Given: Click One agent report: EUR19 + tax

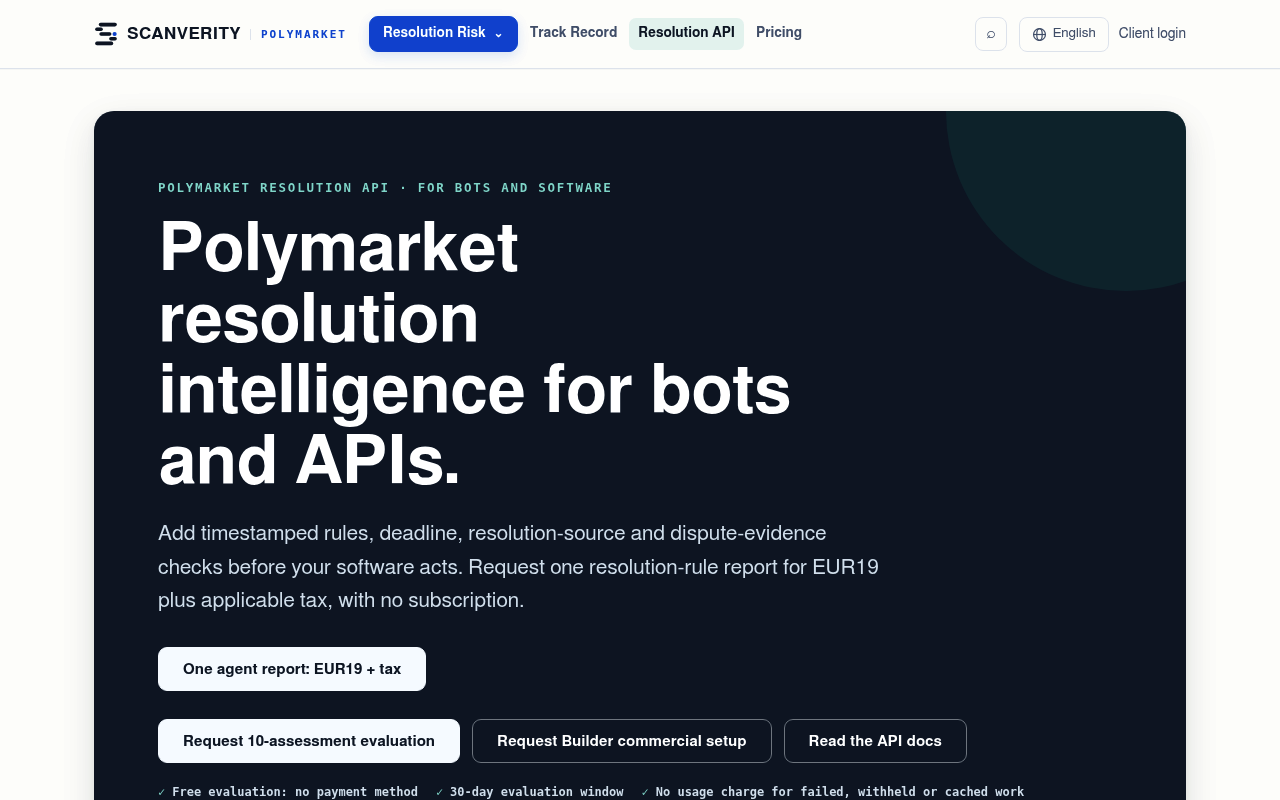Looking at the screenshot, I should (x=292, y=669).
